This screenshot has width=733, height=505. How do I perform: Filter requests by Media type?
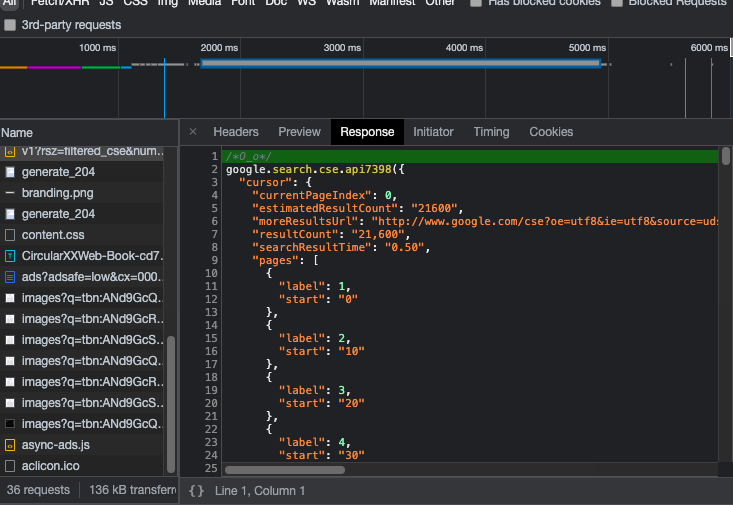(204, 2)
